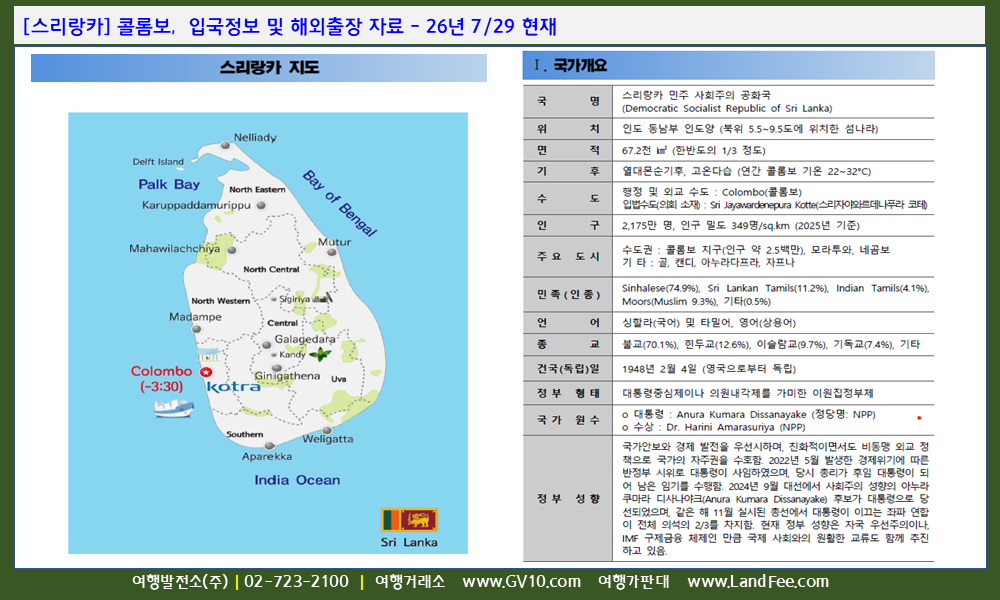The image size is (1000, 600).
Task: Click the 기후 row label
Action: [568, 171]
